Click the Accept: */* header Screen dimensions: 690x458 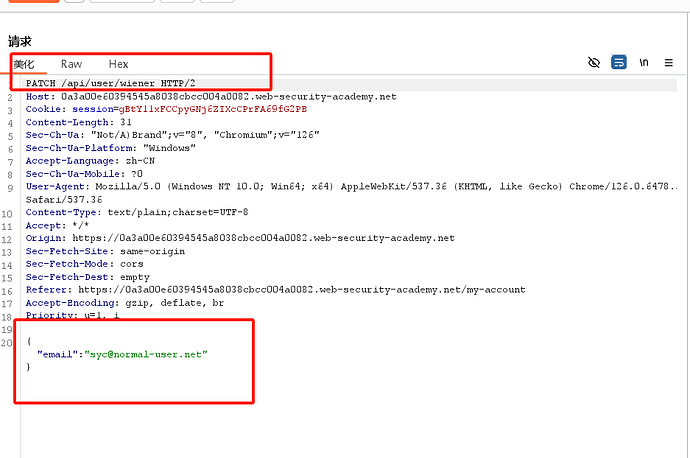(x=57, y=226)
